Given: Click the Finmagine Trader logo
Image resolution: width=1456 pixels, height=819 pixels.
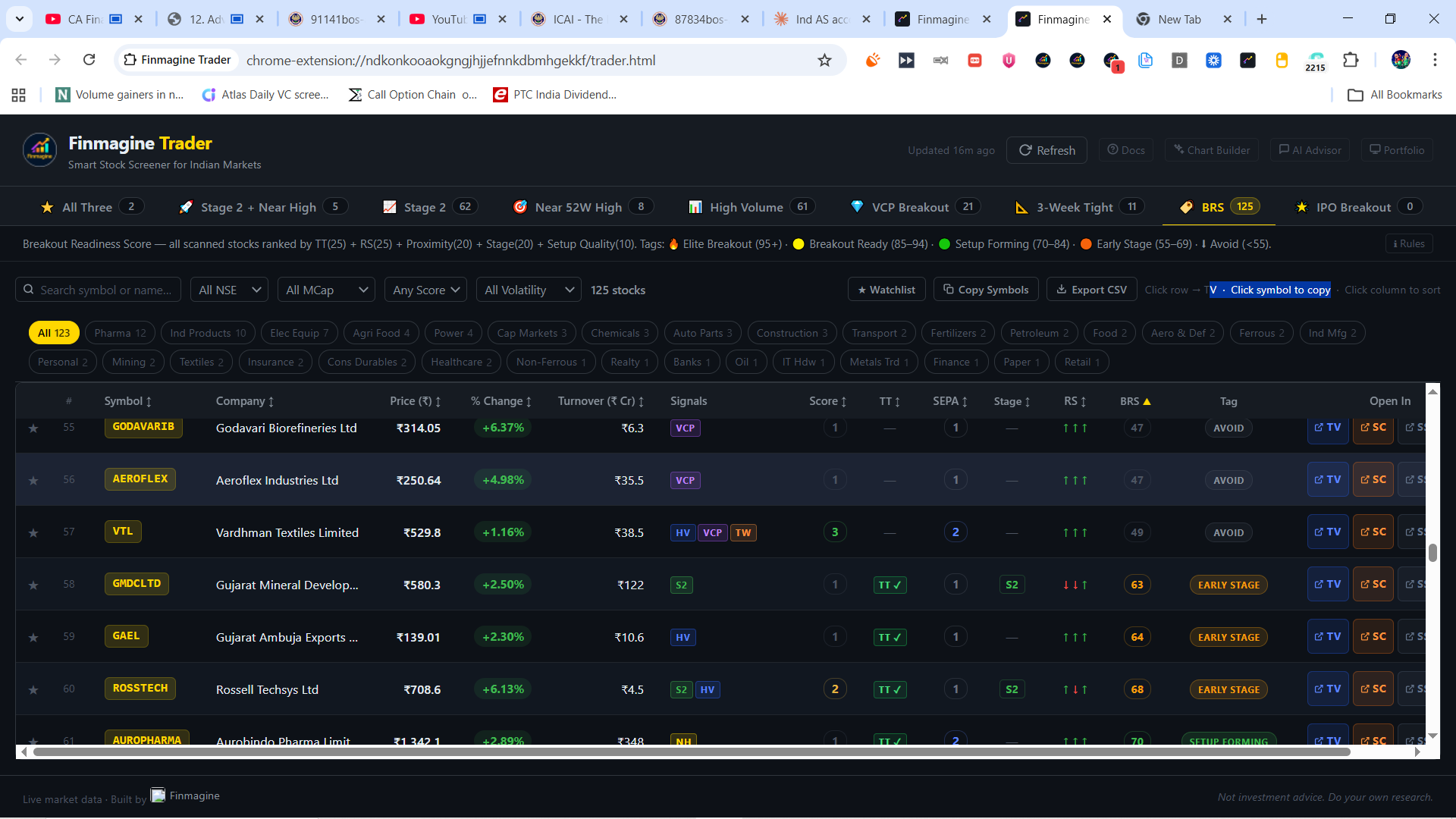Looking at the screenshot, I should point(40,150).
